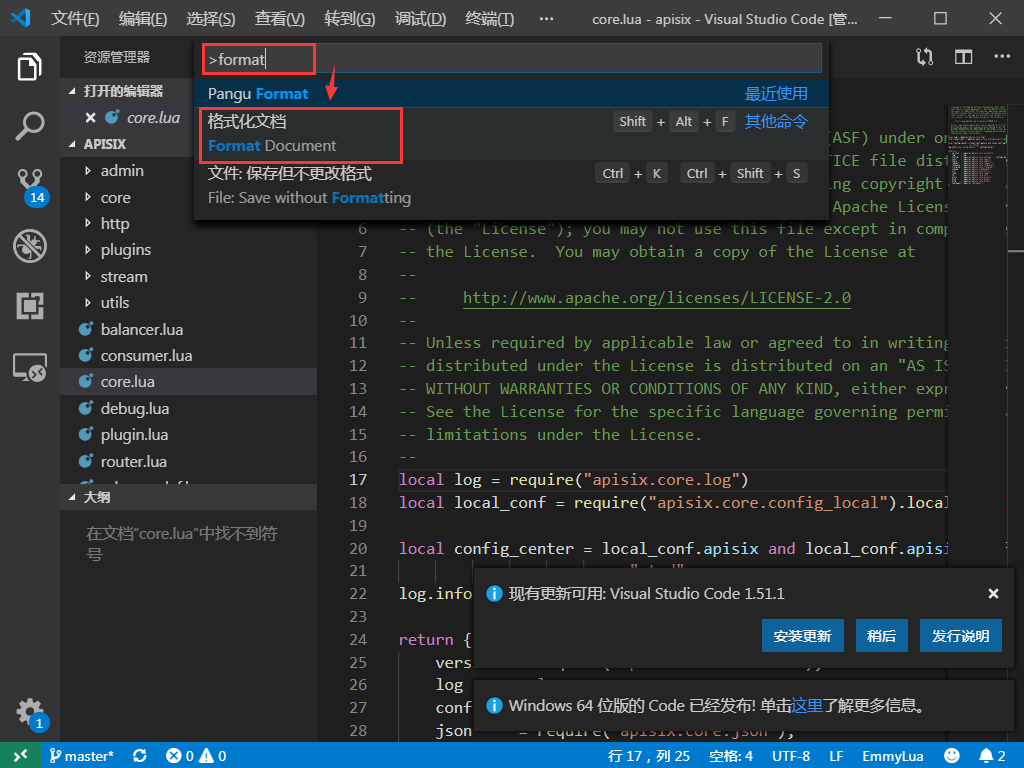Change end of line sequence LF
The image size is (1024, 768).
pos(836,756)
